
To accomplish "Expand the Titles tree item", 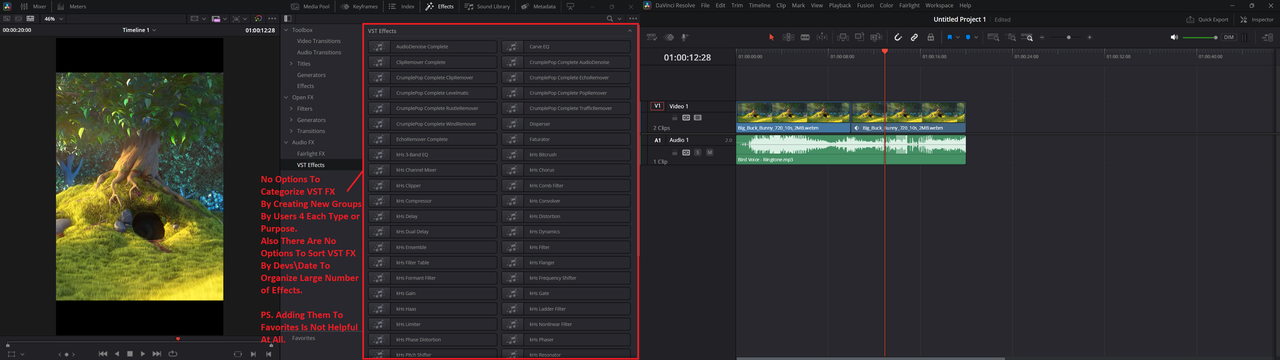I will [291, 63].
